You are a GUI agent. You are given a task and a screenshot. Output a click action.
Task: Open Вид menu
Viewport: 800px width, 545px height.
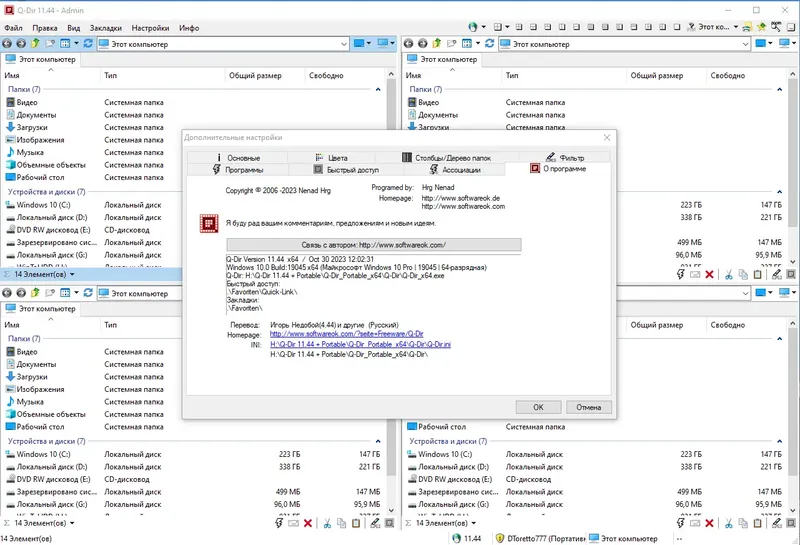tap(73, 28)
